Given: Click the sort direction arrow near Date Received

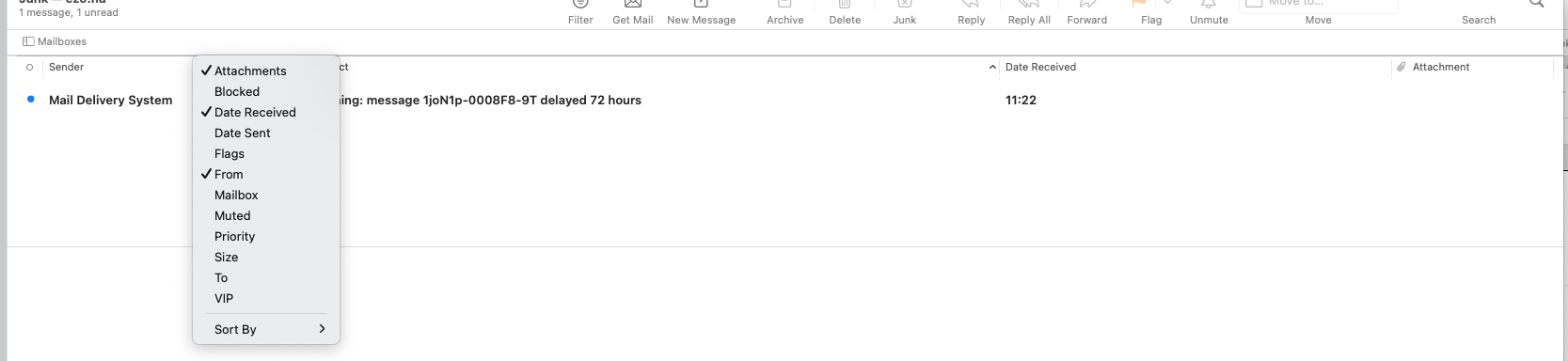Looking at the screenshot, I should [992, 68].
